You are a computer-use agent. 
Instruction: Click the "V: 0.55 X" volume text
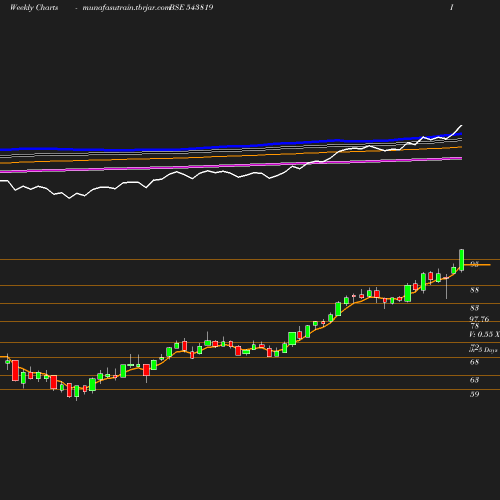point(484,334)
